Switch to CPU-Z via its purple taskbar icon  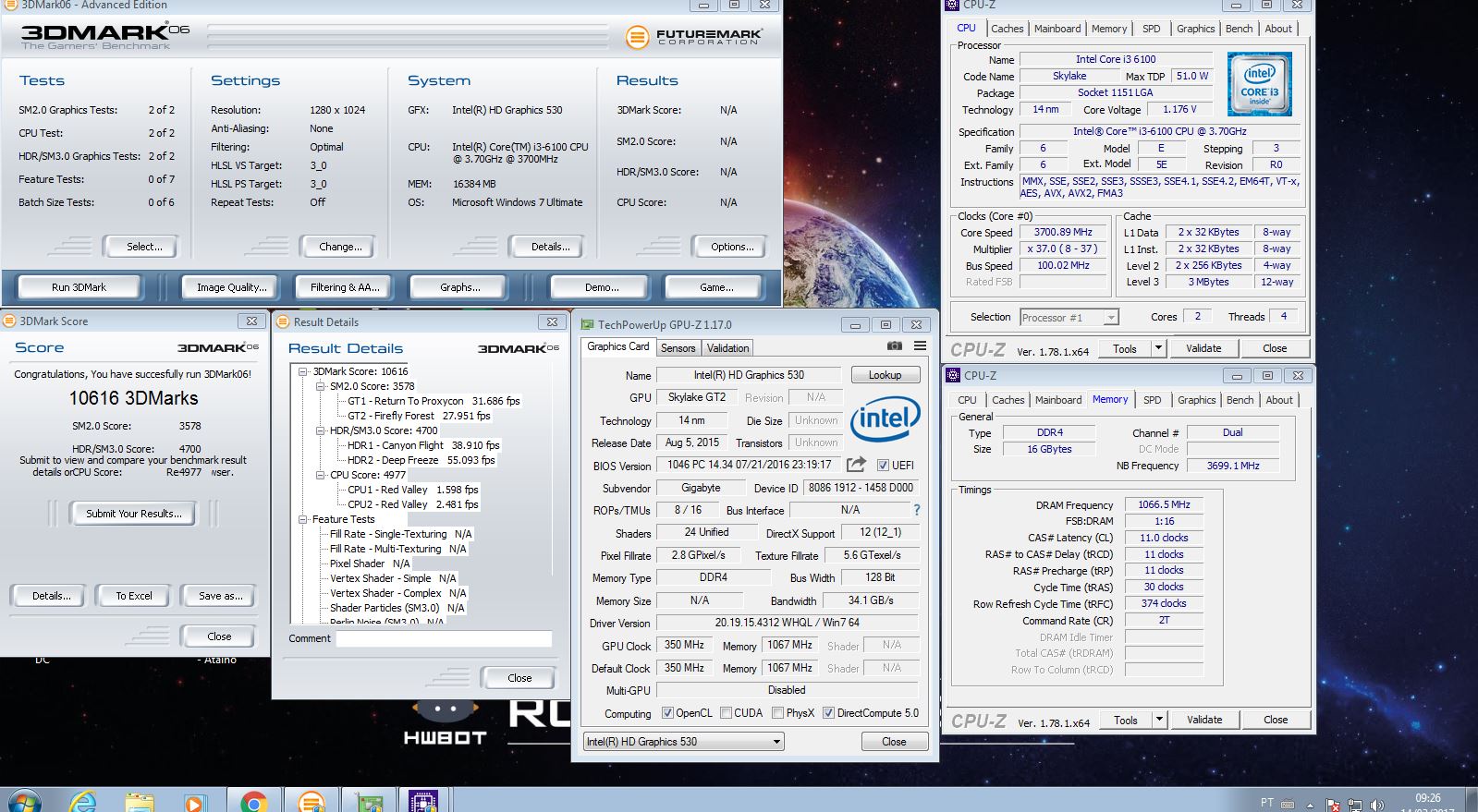click(x=424, y=802)
